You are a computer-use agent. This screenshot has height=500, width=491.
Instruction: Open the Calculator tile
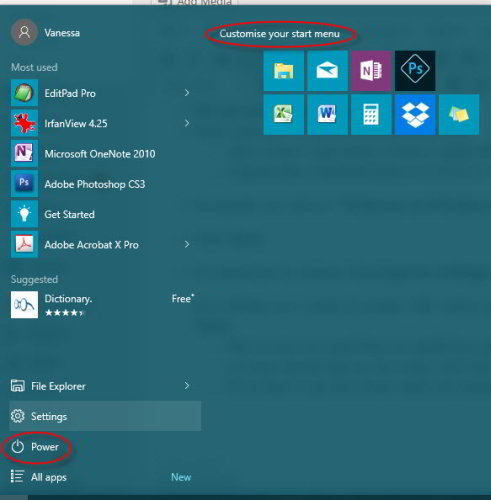coord(371,115)
